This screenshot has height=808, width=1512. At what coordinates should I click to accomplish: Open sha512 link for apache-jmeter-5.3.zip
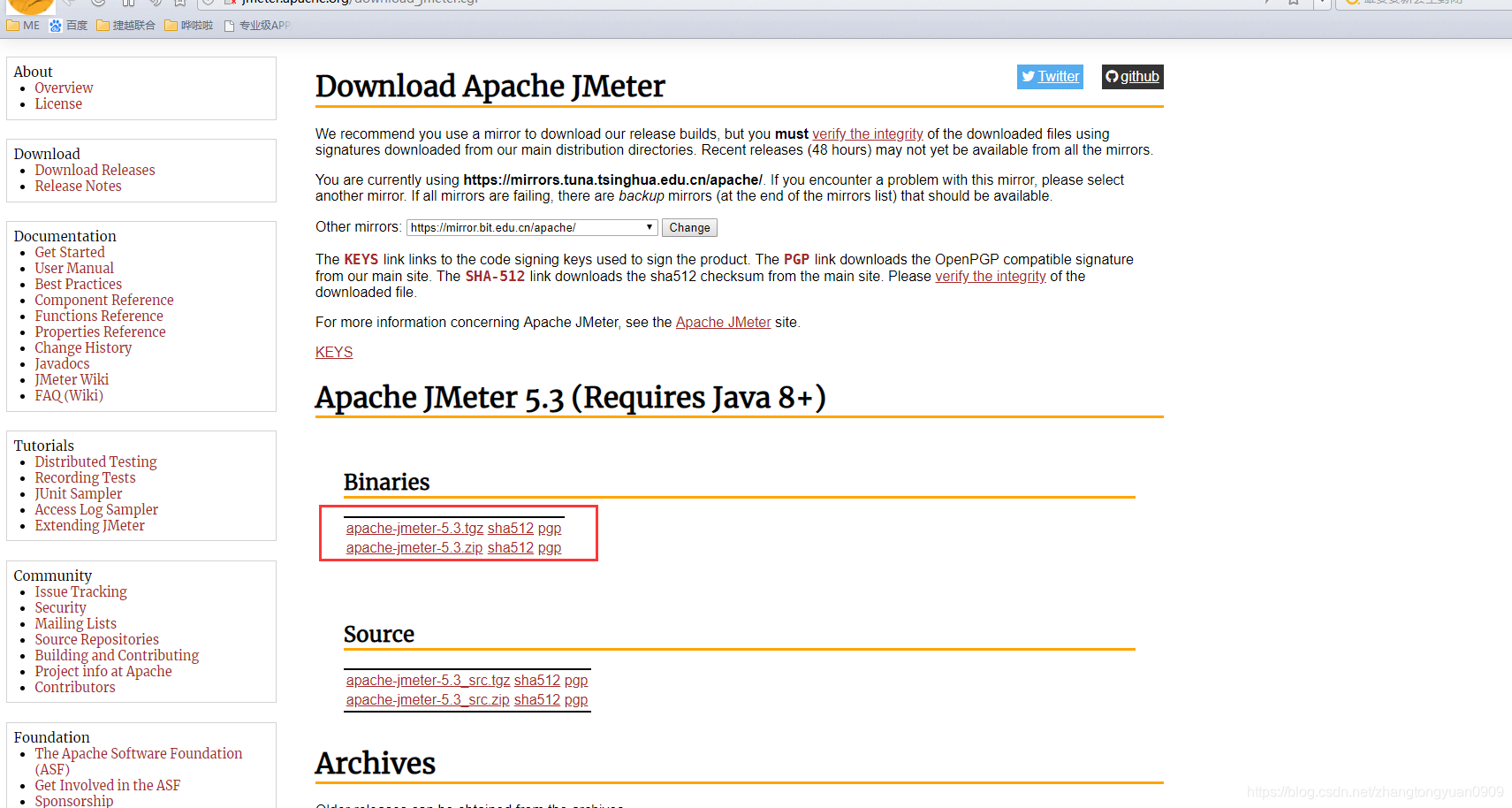coord(511,548)
